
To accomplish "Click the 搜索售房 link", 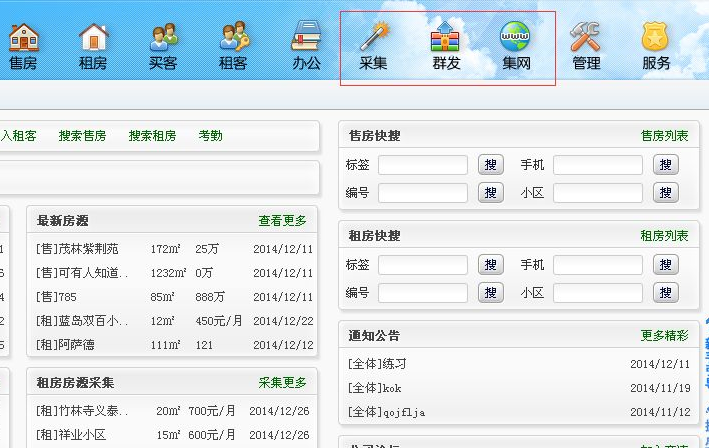I will 82,136.
